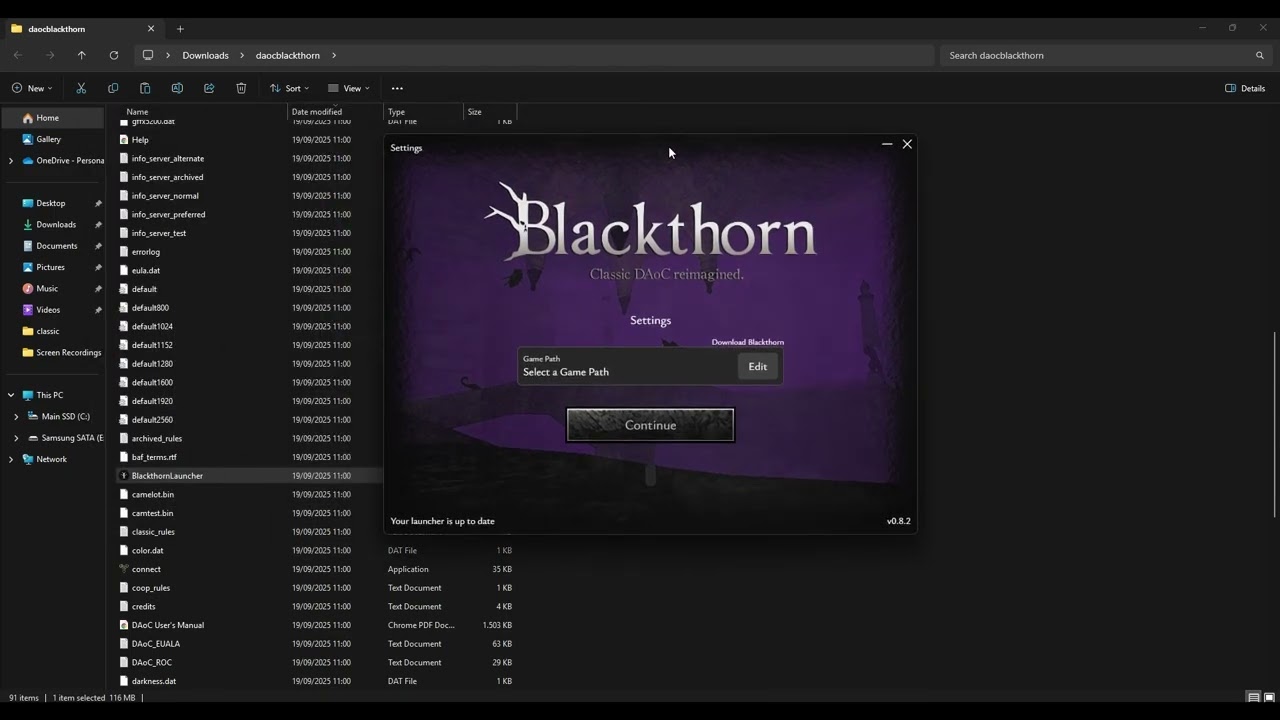Screen dimensions: 1280x720
Task: Expand the Samsung SATA drive node
Action: pos(16,438)
